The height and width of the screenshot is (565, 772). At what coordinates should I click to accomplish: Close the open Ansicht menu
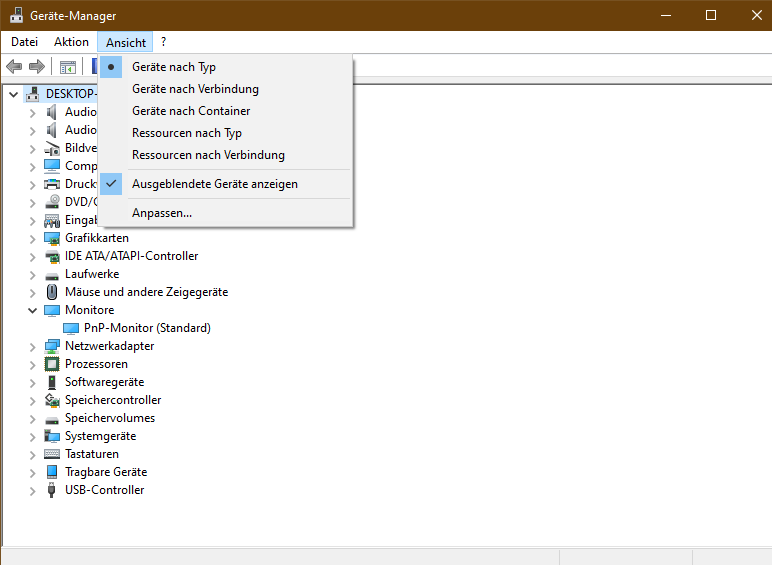(x=126, y=42)
